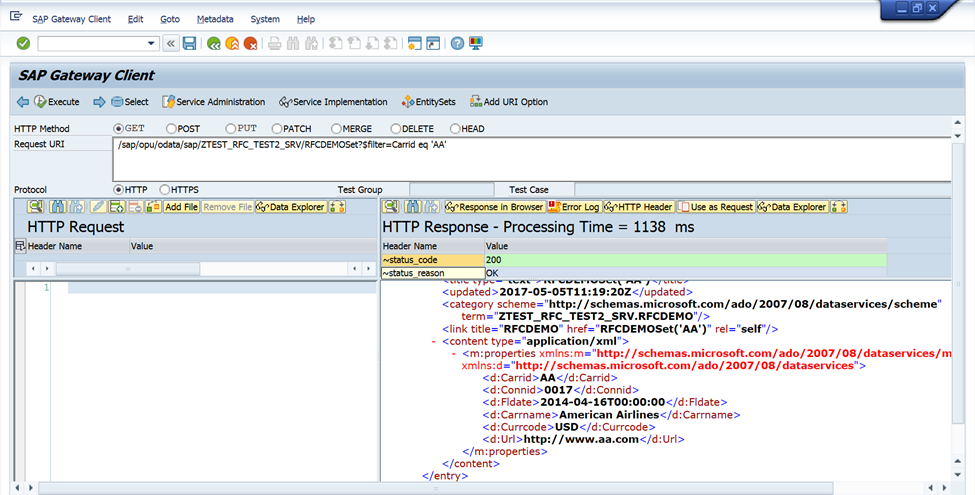975x495 pixels.
Task: Click the blue right arrow before Select
Action: [99, 102]
